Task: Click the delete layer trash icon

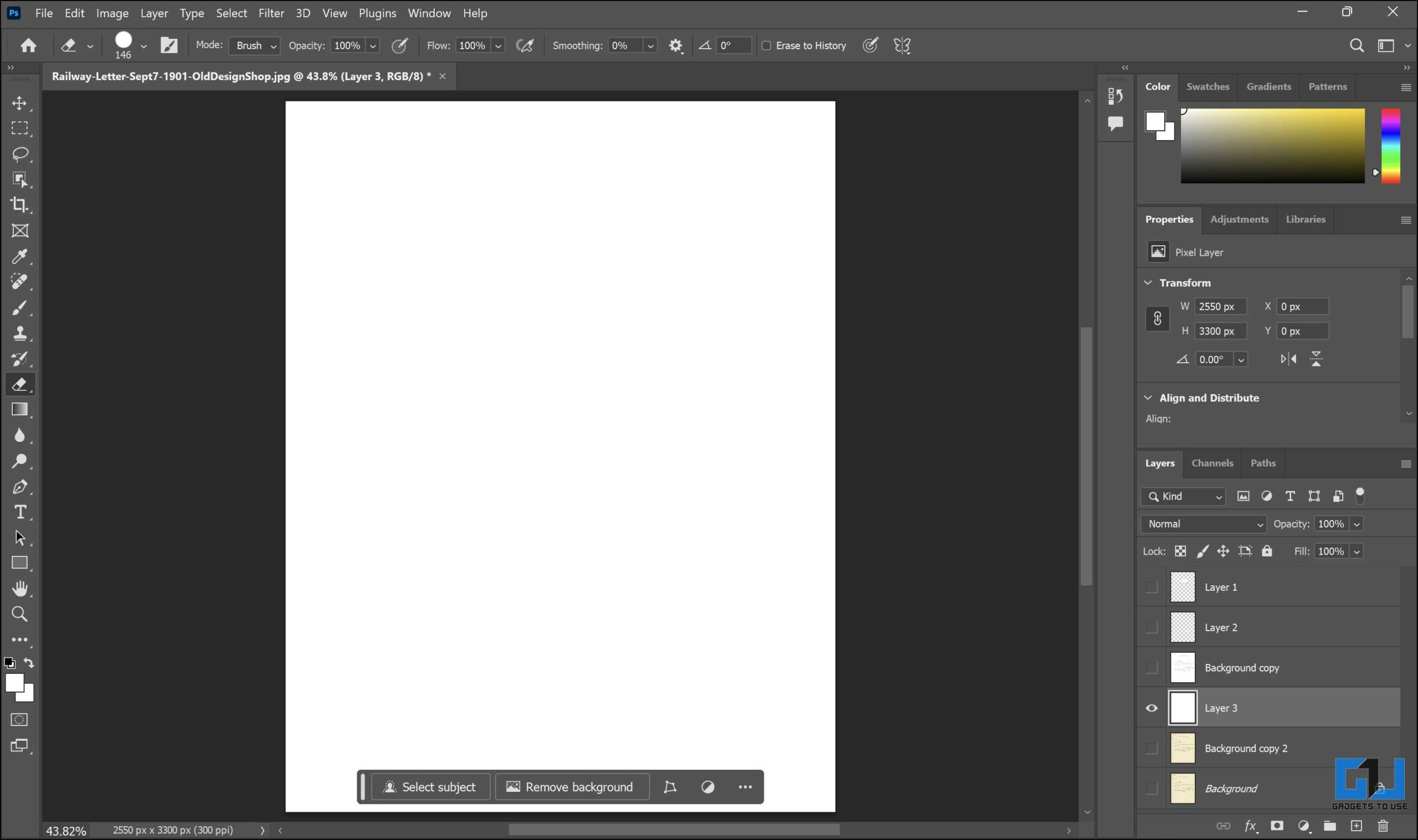Action: click(x=1383, y=826)
